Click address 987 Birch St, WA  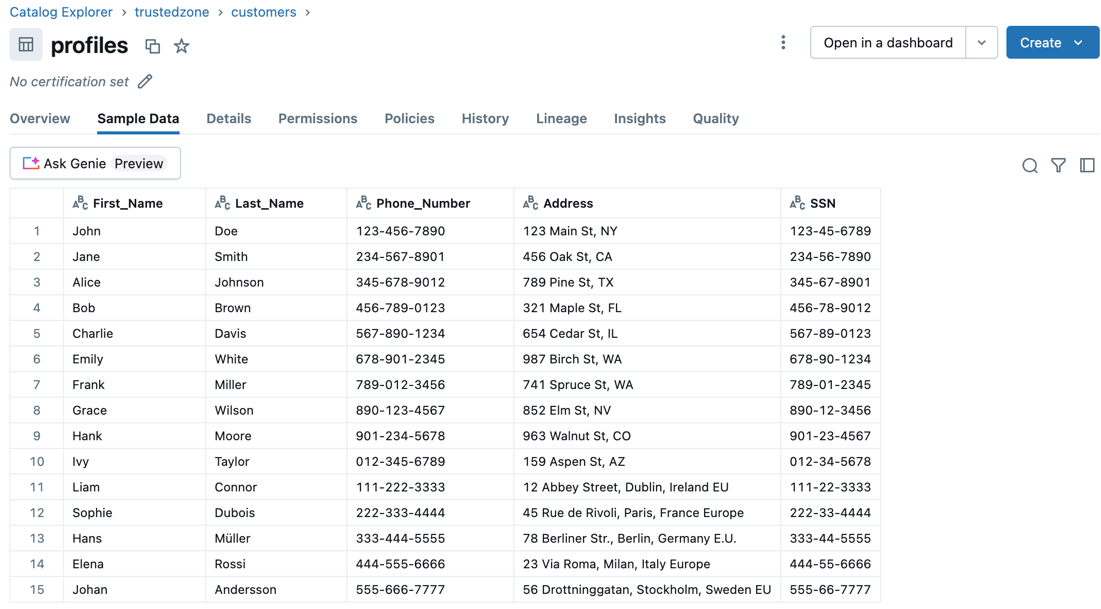point(647,359)
